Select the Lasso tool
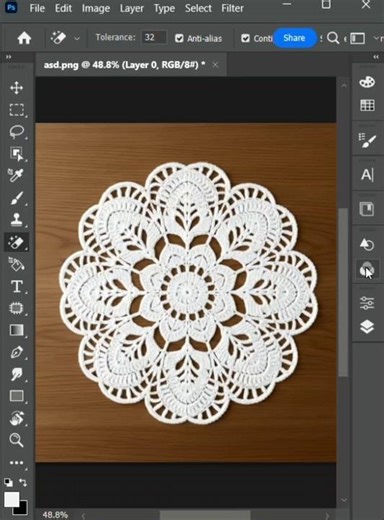The width and height of the screenshot is (384, 520). tap(16, 132)
